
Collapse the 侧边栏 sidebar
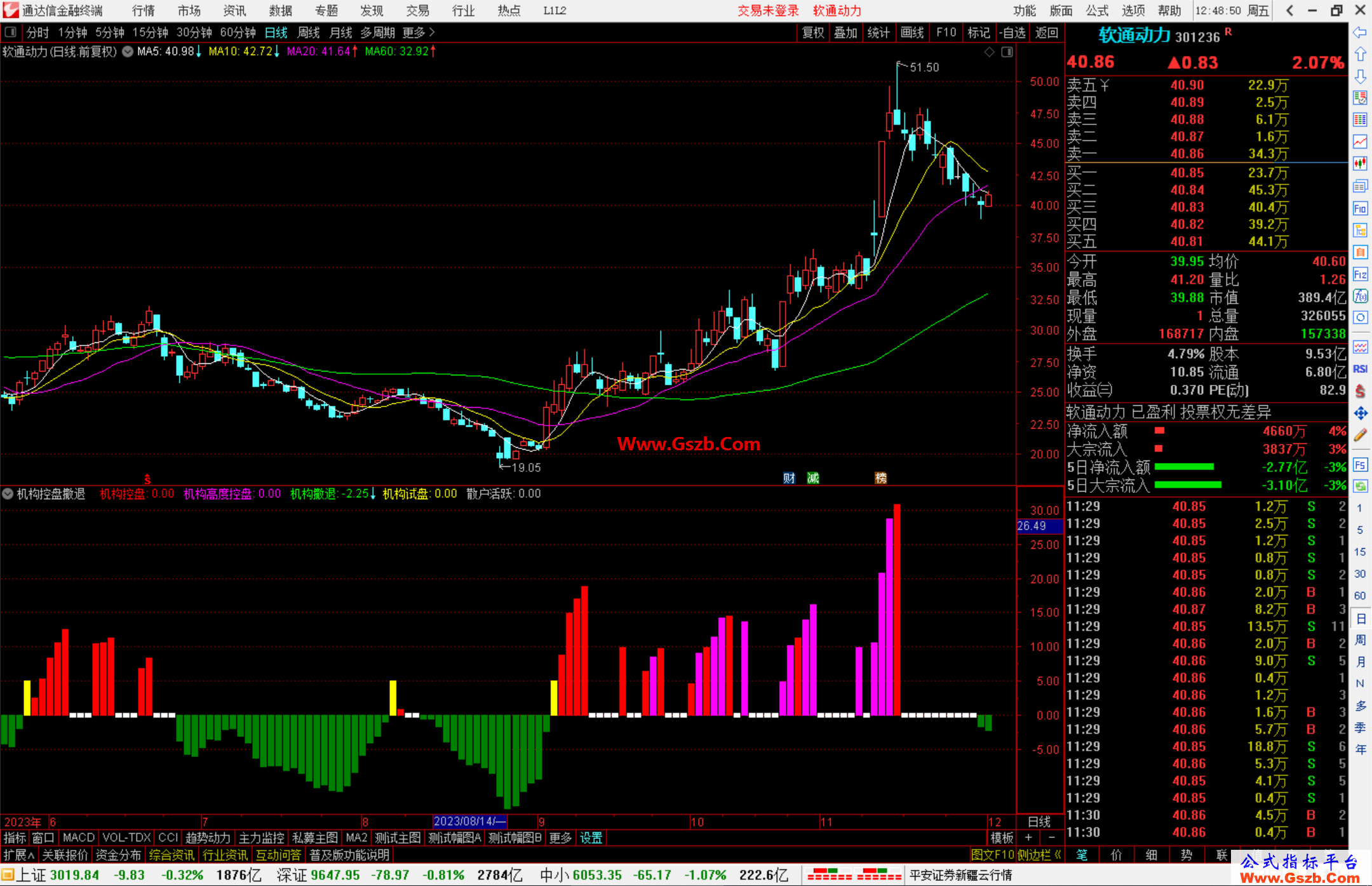1039,855
